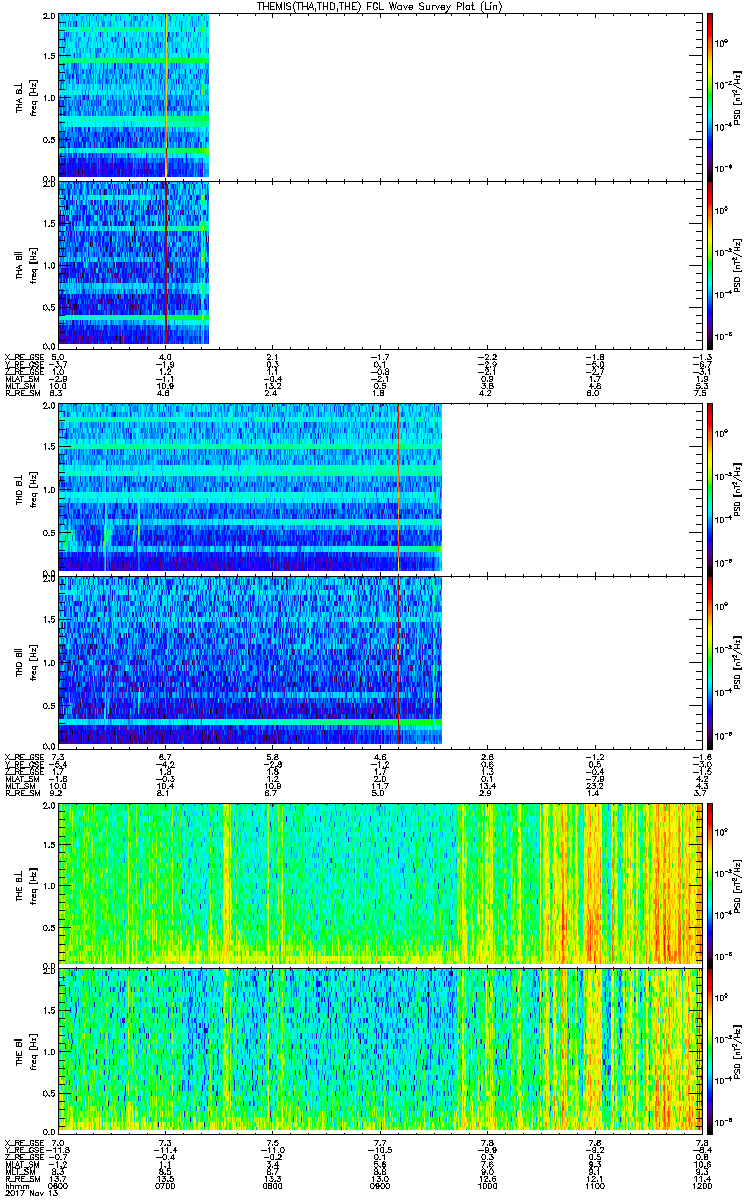Click the PSD colorbar beside THE B-perpendicular panel
Screen dimensions: 750x1200
(710, 883)
